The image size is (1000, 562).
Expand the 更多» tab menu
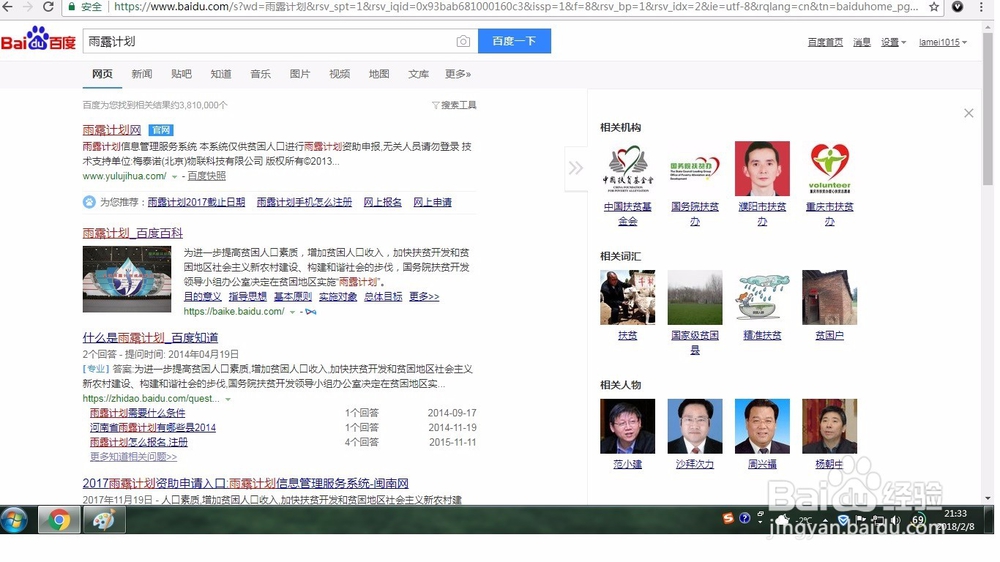(x=458, y=74)
